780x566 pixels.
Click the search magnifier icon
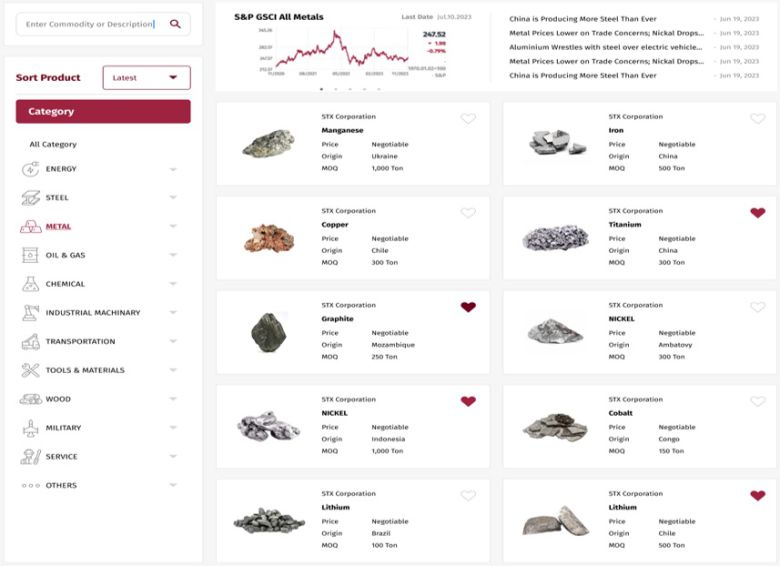pyautogui.click(x=176, y=24)
